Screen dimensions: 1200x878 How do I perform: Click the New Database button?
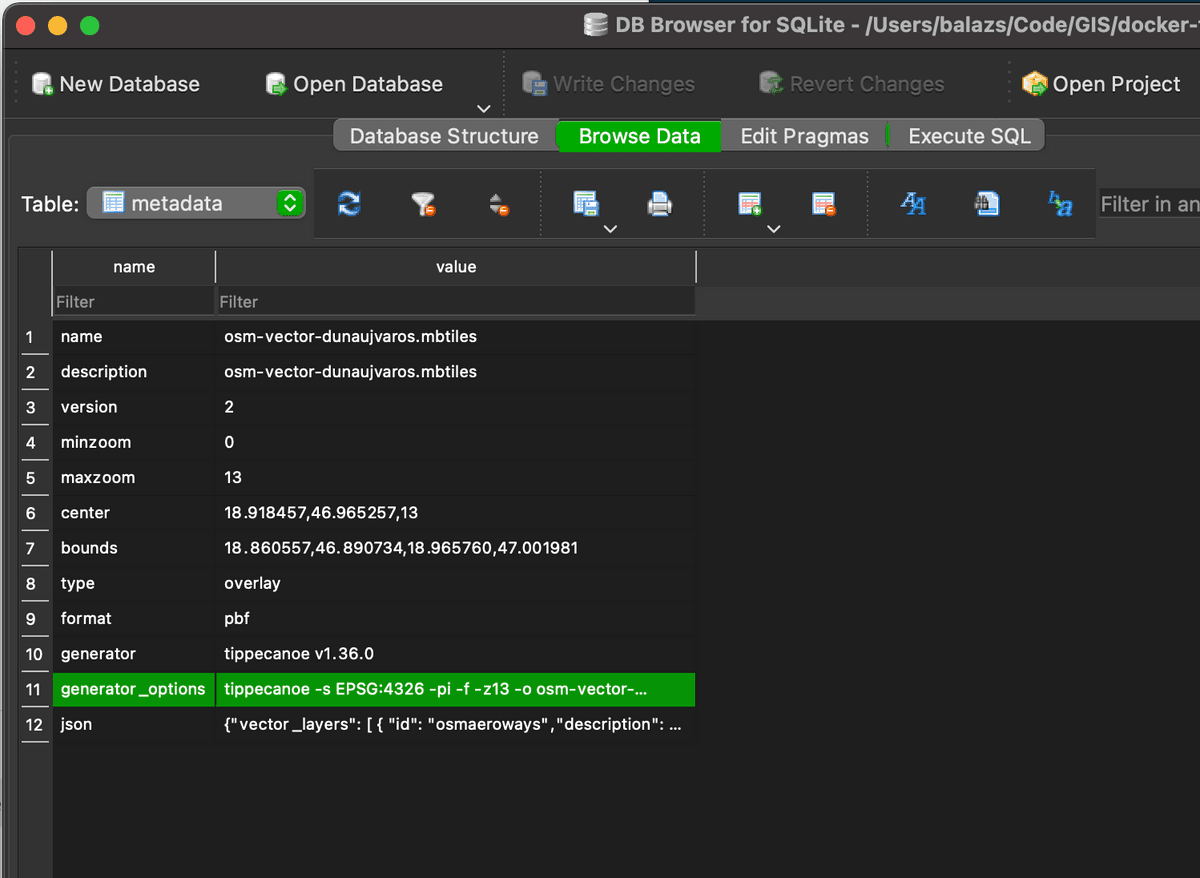(x=116, y=84)
